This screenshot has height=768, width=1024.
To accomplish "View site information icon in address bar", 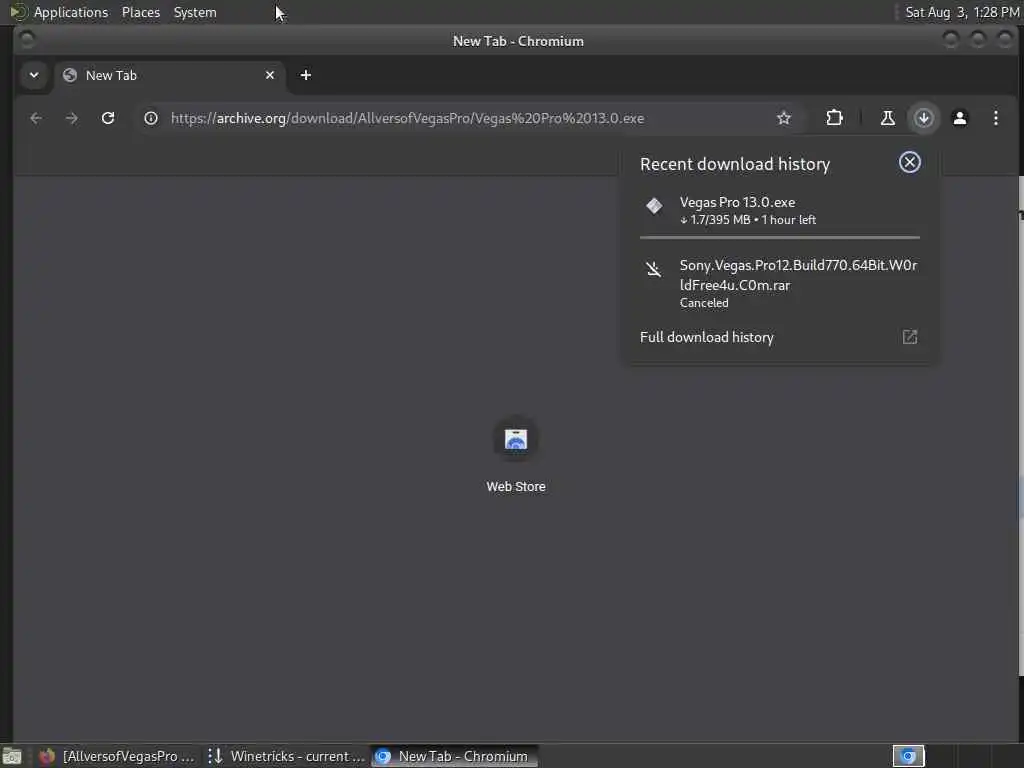I will (x=151, y=118).
